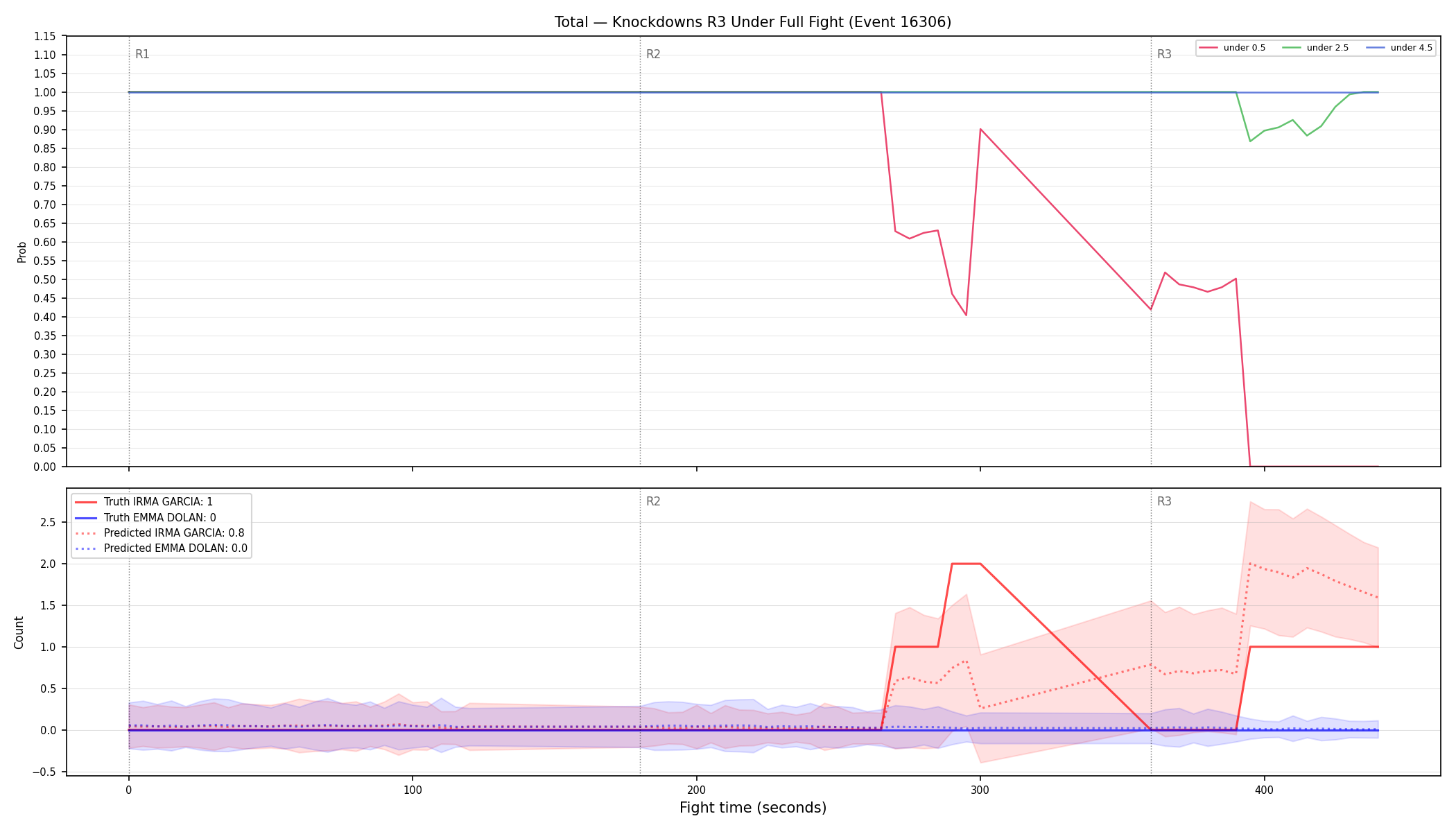Click the 0.15 tick on Prob axis
This screenshot has width=1456, height=832.
(x=44, y=410)
